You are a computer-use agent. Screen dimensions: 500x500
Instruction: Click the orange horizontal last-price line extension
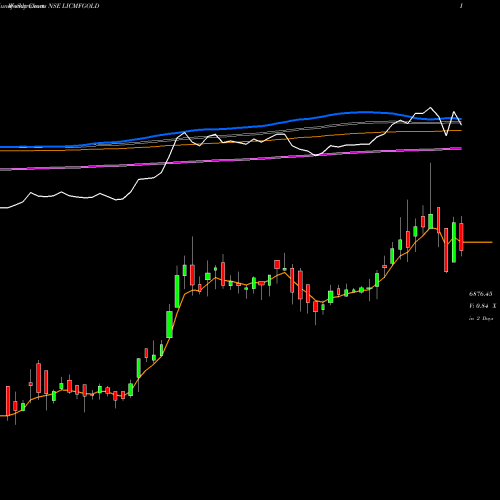click(478, 242)
